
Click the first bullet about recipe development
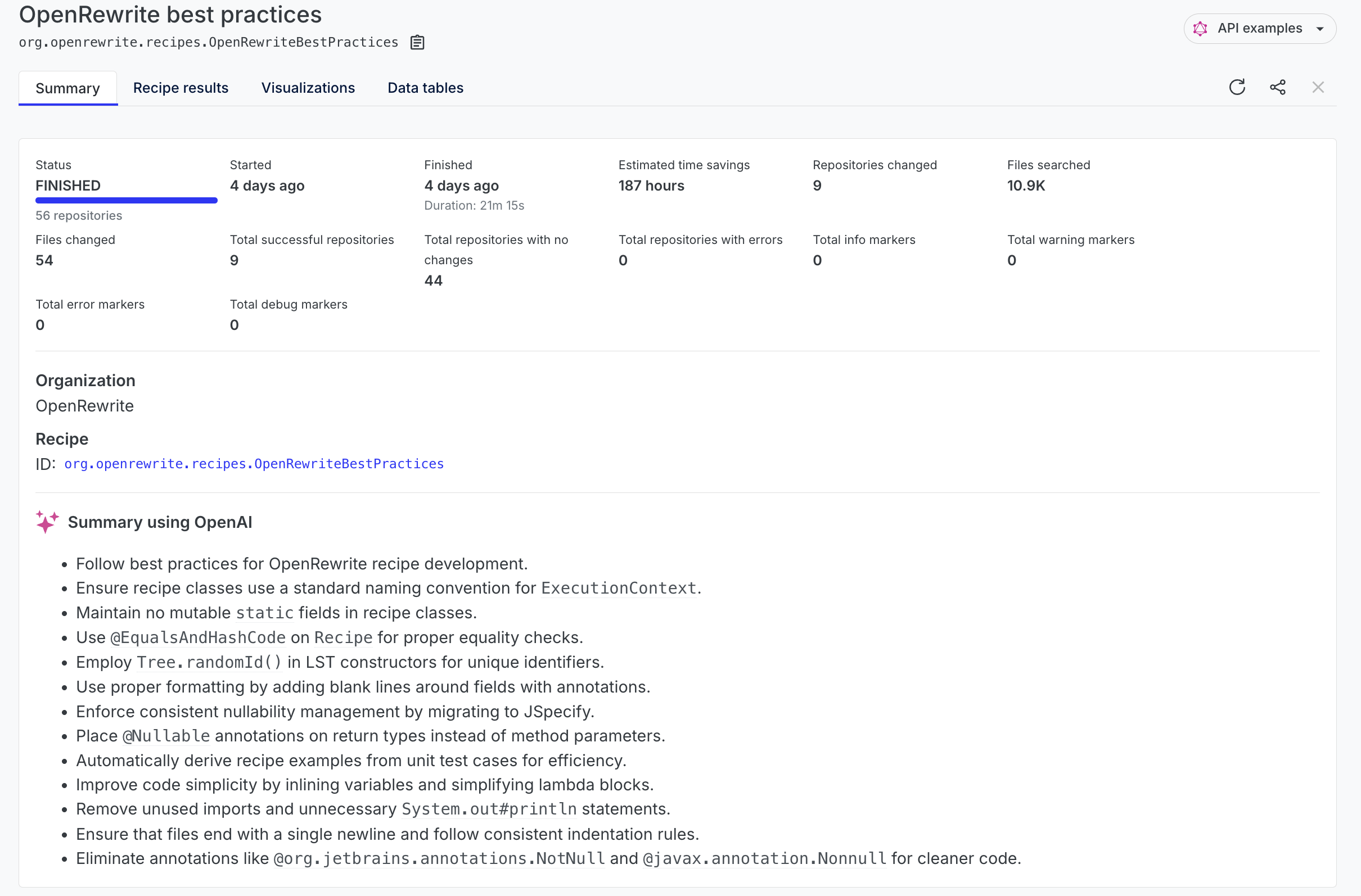(x=302, y=563)
